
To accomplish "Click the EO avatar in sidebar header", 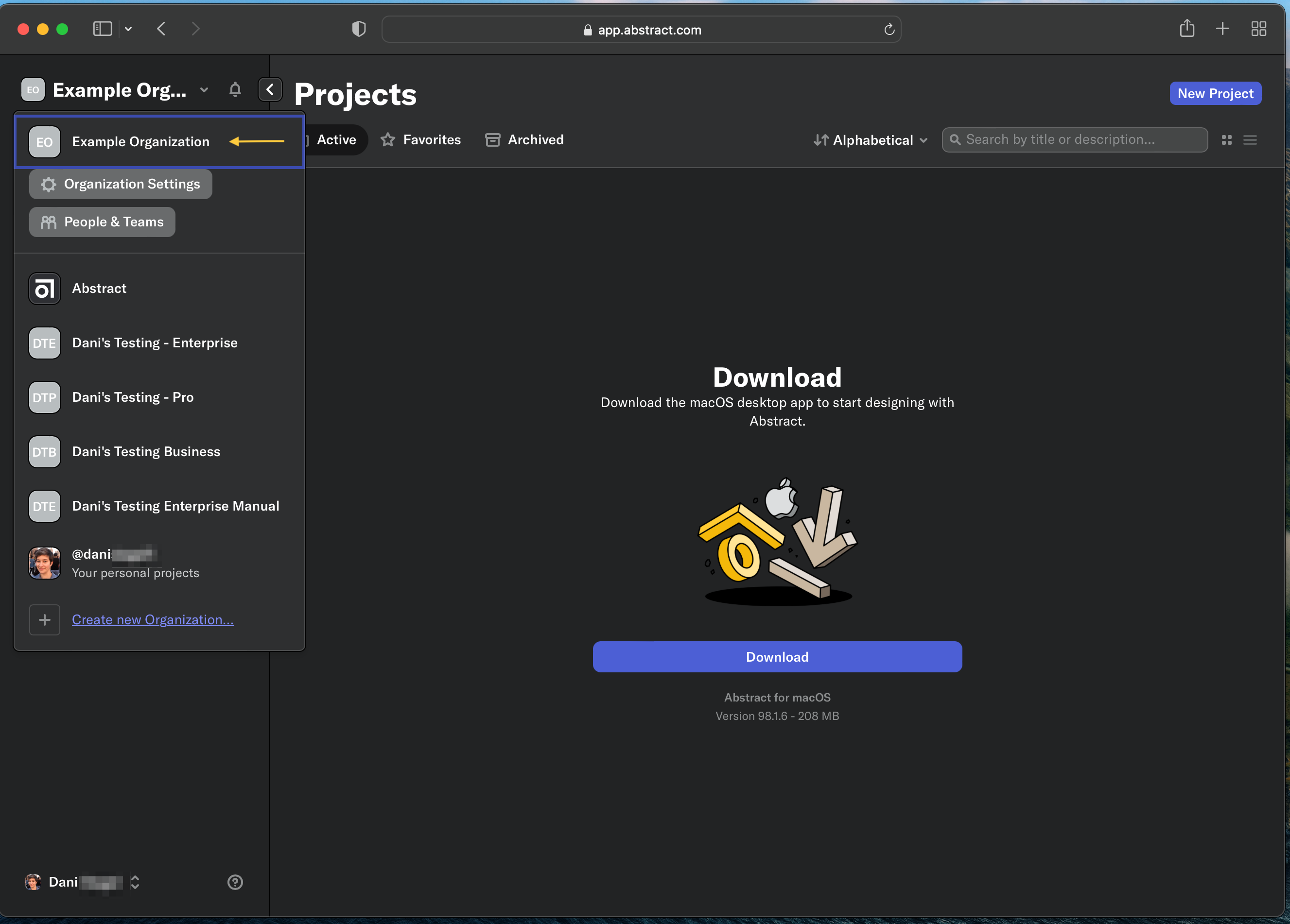I will point(33,90).
